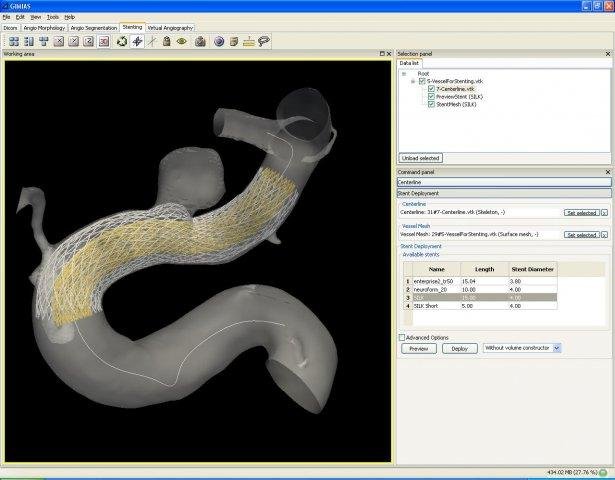The image size is (615, 480).
Task: Open the Edit menu
Action: [x=20, y=17]
